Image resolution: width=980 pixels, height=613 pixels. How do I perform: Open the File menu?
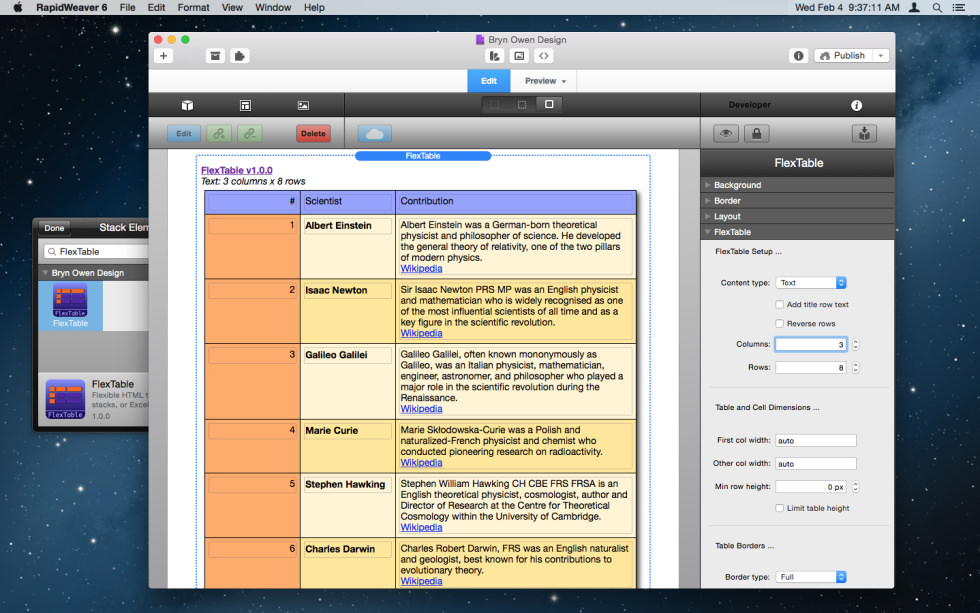tap(128, 7)
